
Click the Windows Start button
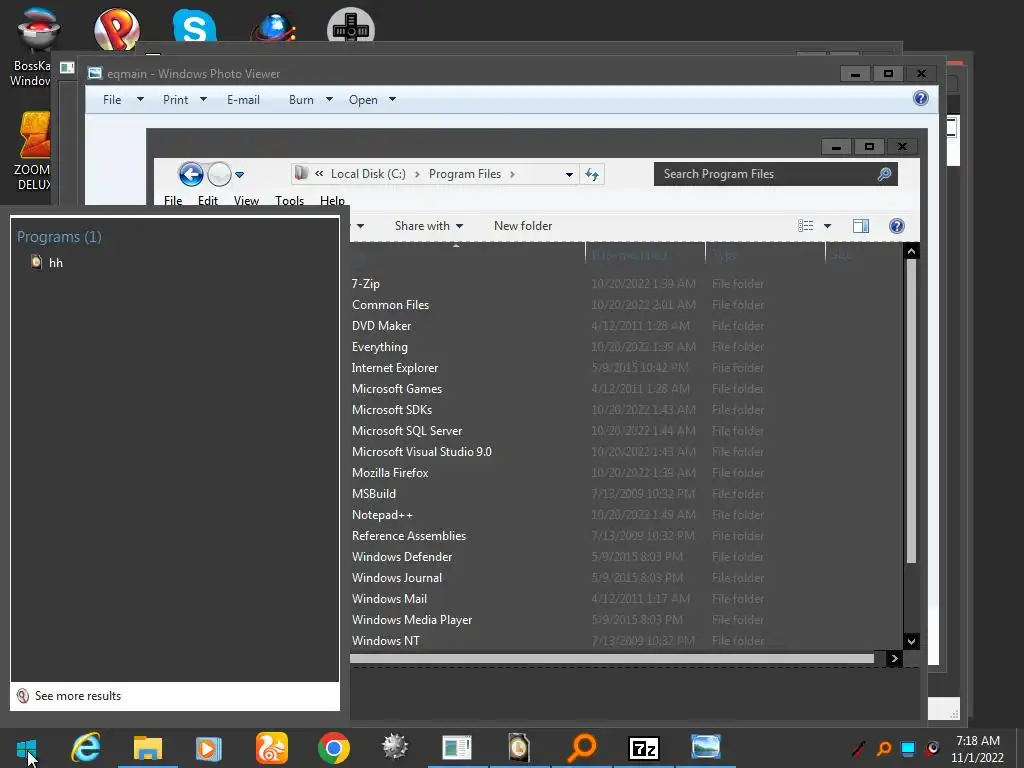tap(27, 748)
